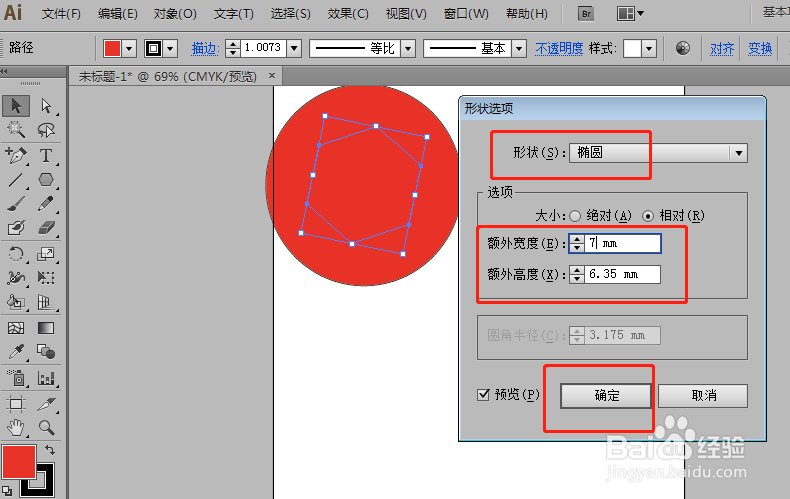Select the Direct Selection (white arrow) tool
This screenshot has height=499, width=790.
46,106
